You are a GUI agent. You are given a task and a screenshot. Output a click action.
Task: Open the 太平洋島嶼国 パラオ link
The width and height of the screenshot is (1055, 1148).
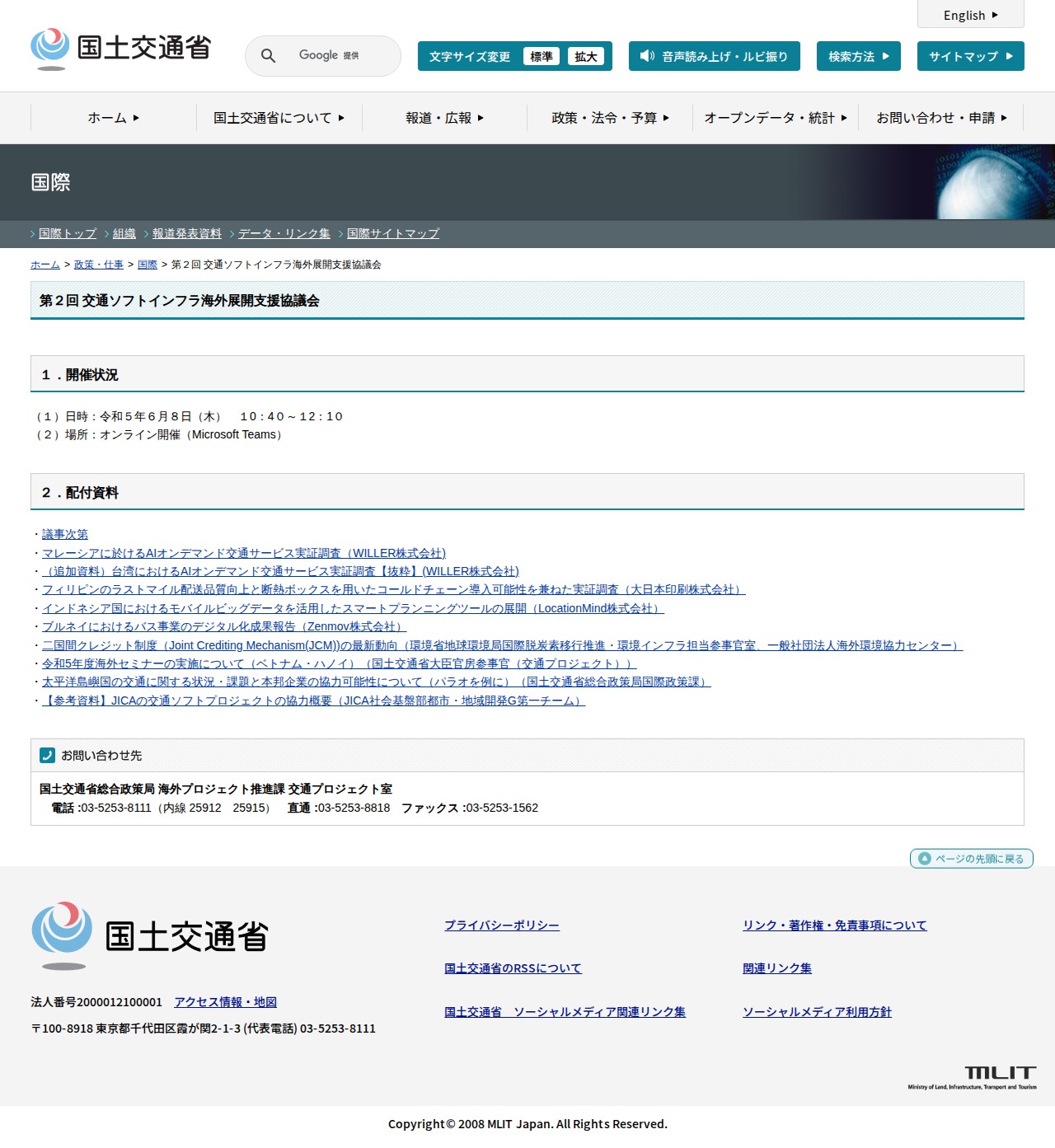pyautogui.click(x=377, y=682)
